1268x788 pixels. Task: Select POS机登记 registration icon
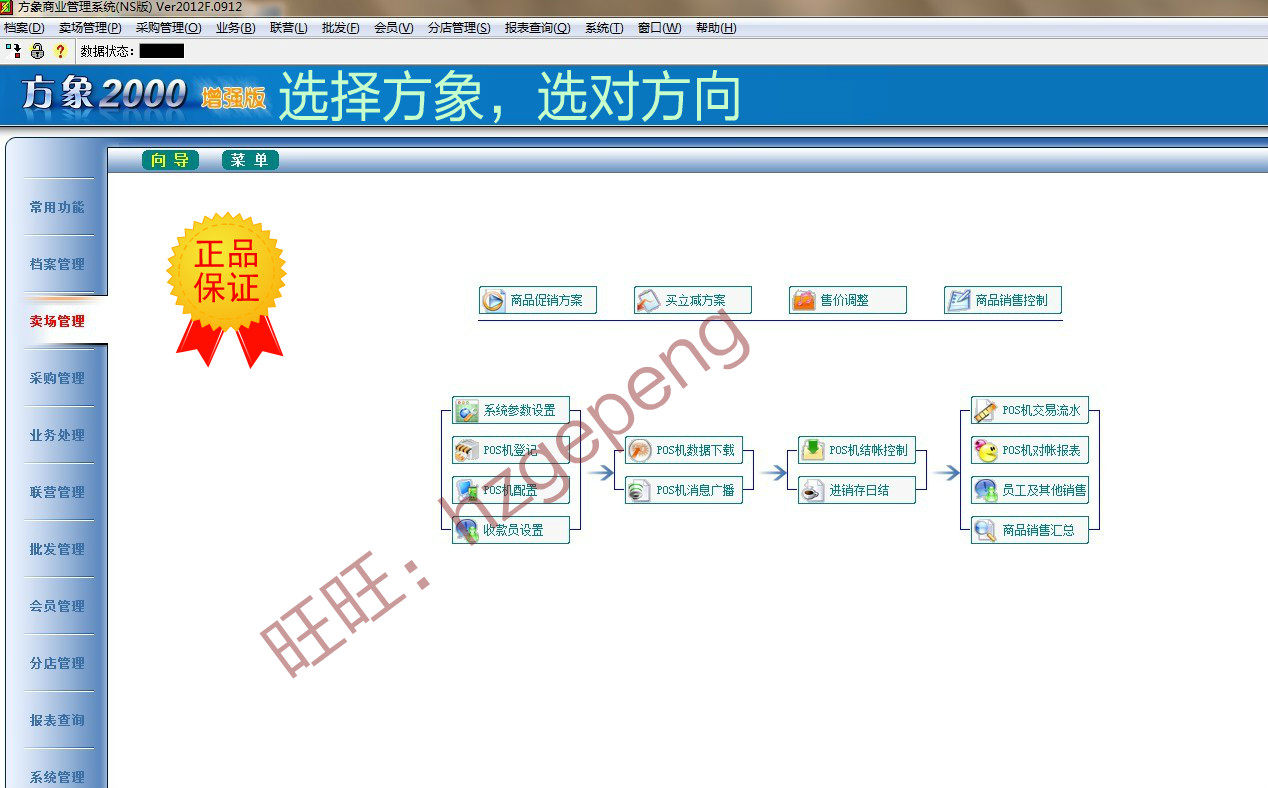pyautogui.click(x=466, y=450)
